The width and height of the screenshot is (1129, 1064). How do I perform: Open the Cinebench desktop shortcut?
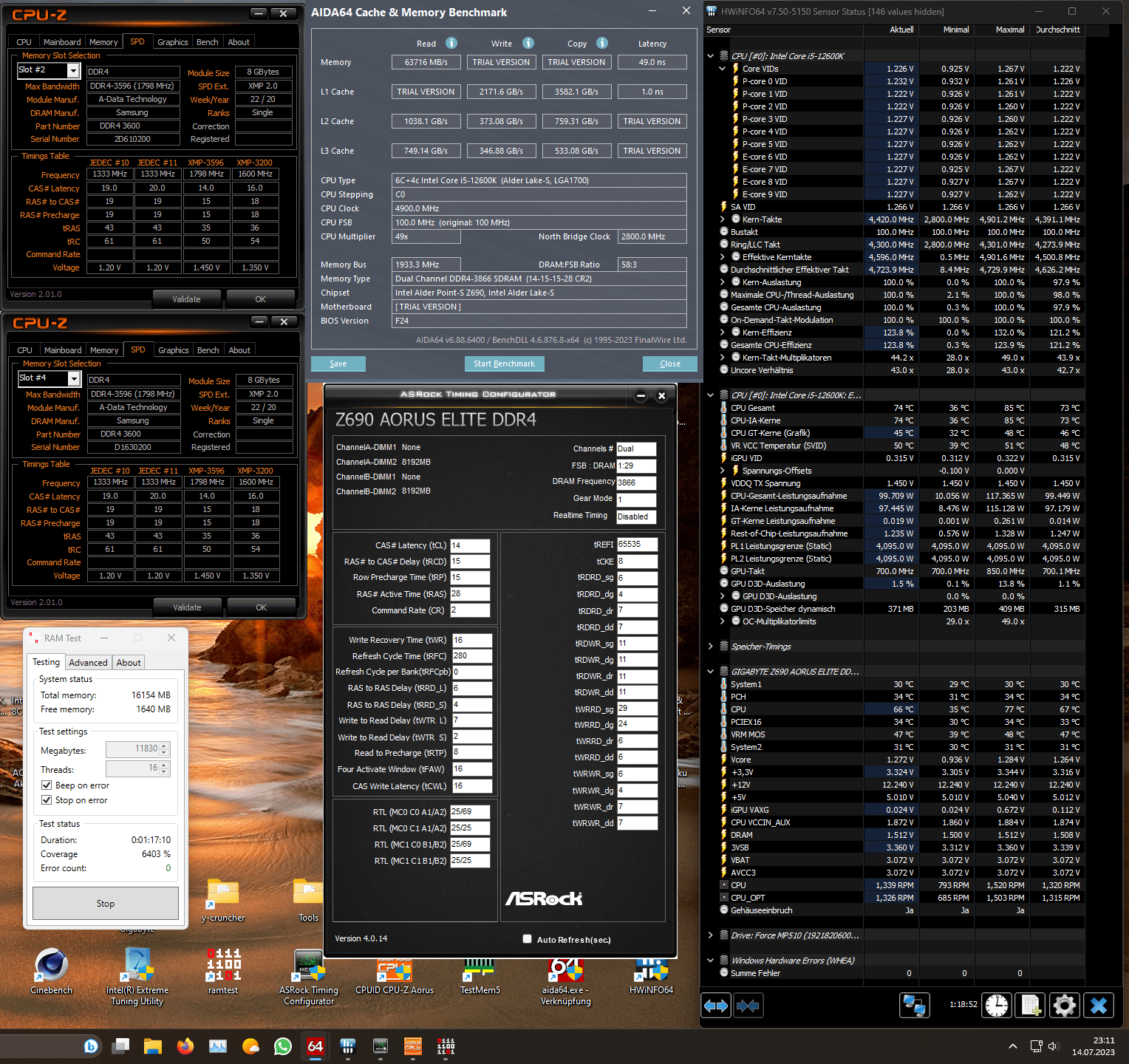(x=52, y=972)
